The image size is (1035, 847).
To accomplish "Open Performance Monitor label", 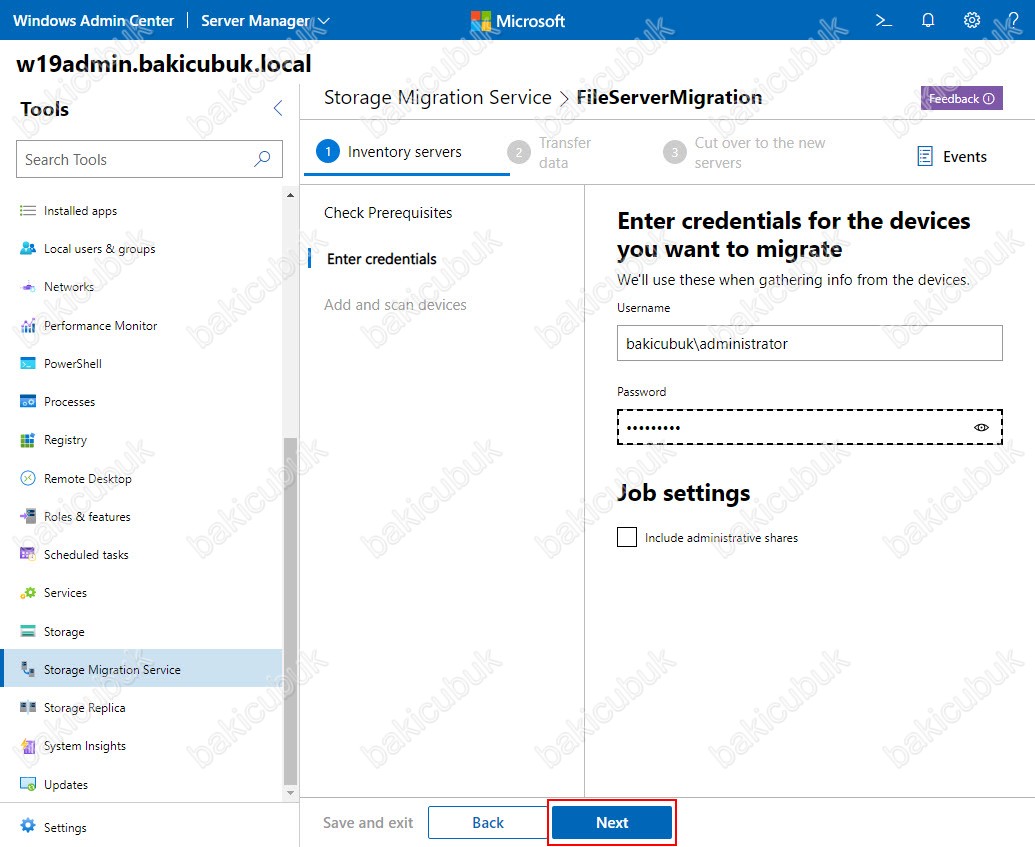I will [100, 325].
